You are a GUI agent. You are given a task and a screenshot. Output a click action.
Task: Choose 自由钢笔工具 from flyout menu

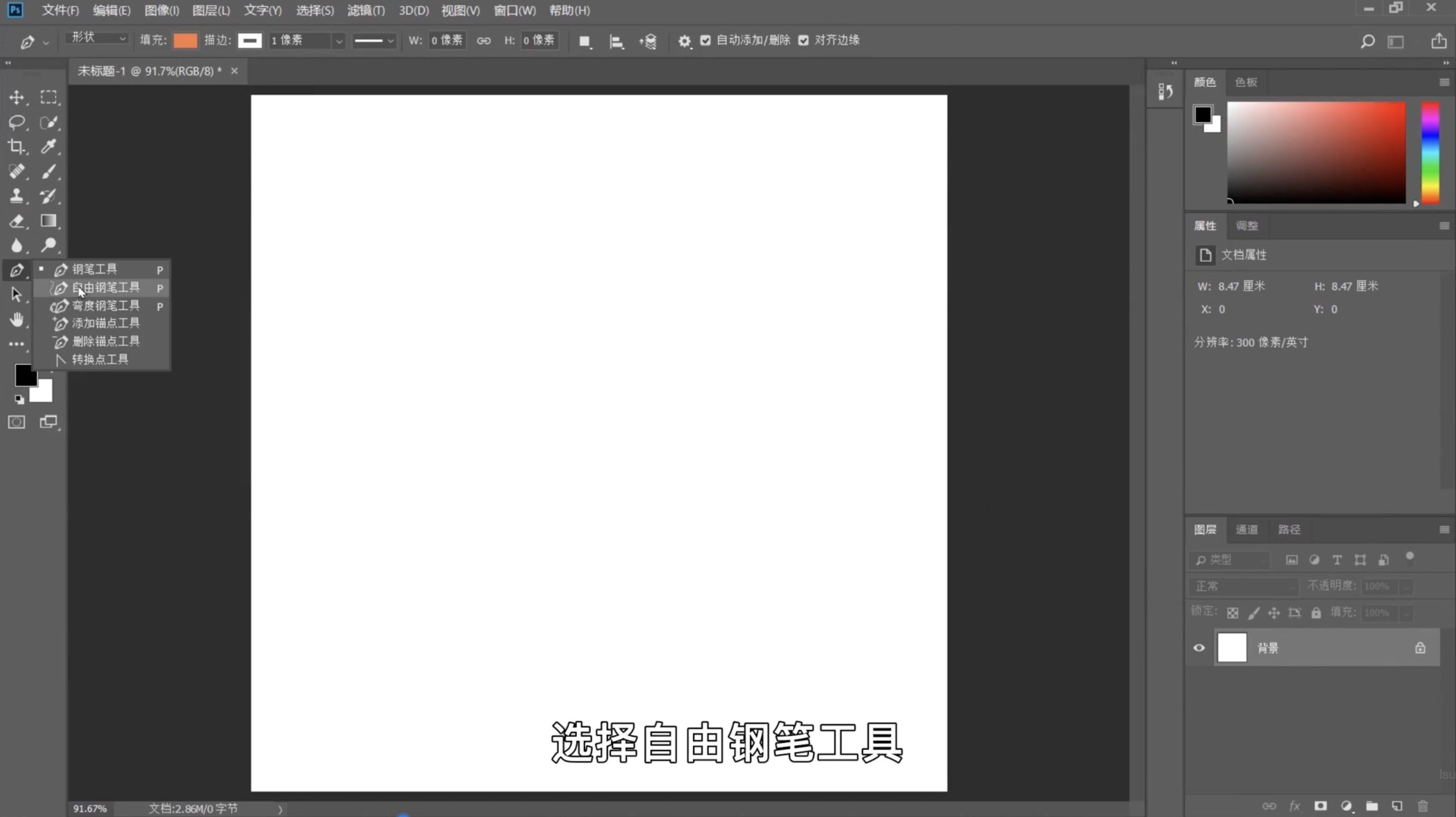click(106, 288)
